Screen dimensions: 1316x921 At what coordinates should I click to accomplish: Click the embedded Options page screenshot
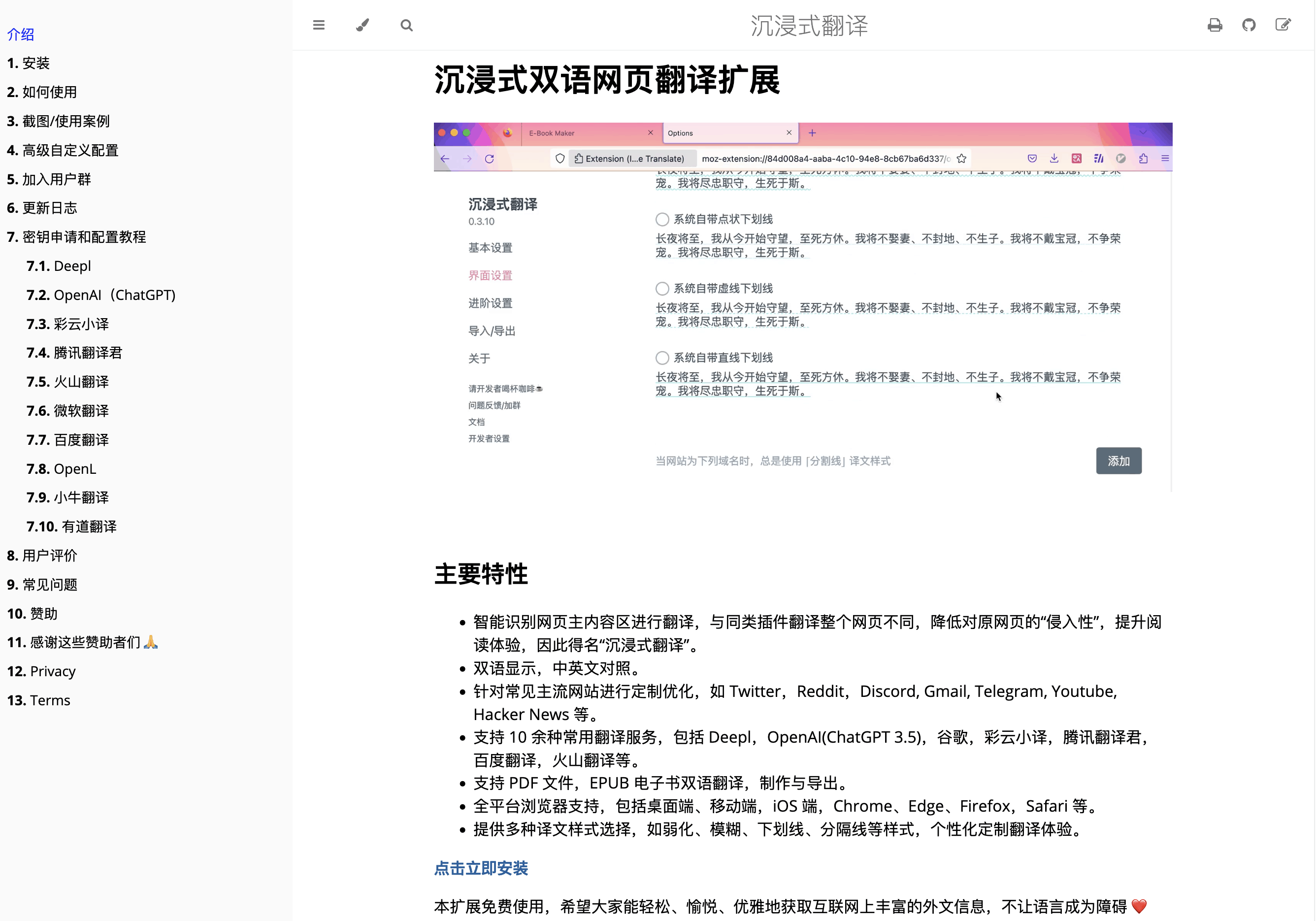pos(803,307)
